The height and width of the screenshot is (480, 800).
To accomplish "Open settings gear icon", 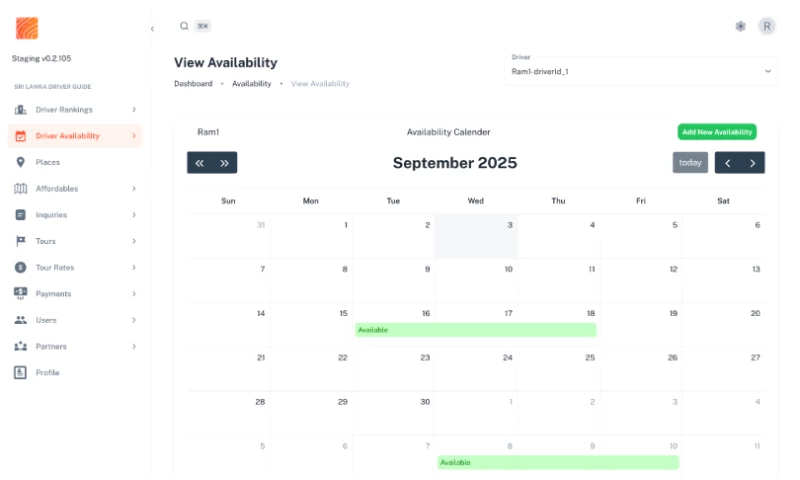I will [740, 26].
